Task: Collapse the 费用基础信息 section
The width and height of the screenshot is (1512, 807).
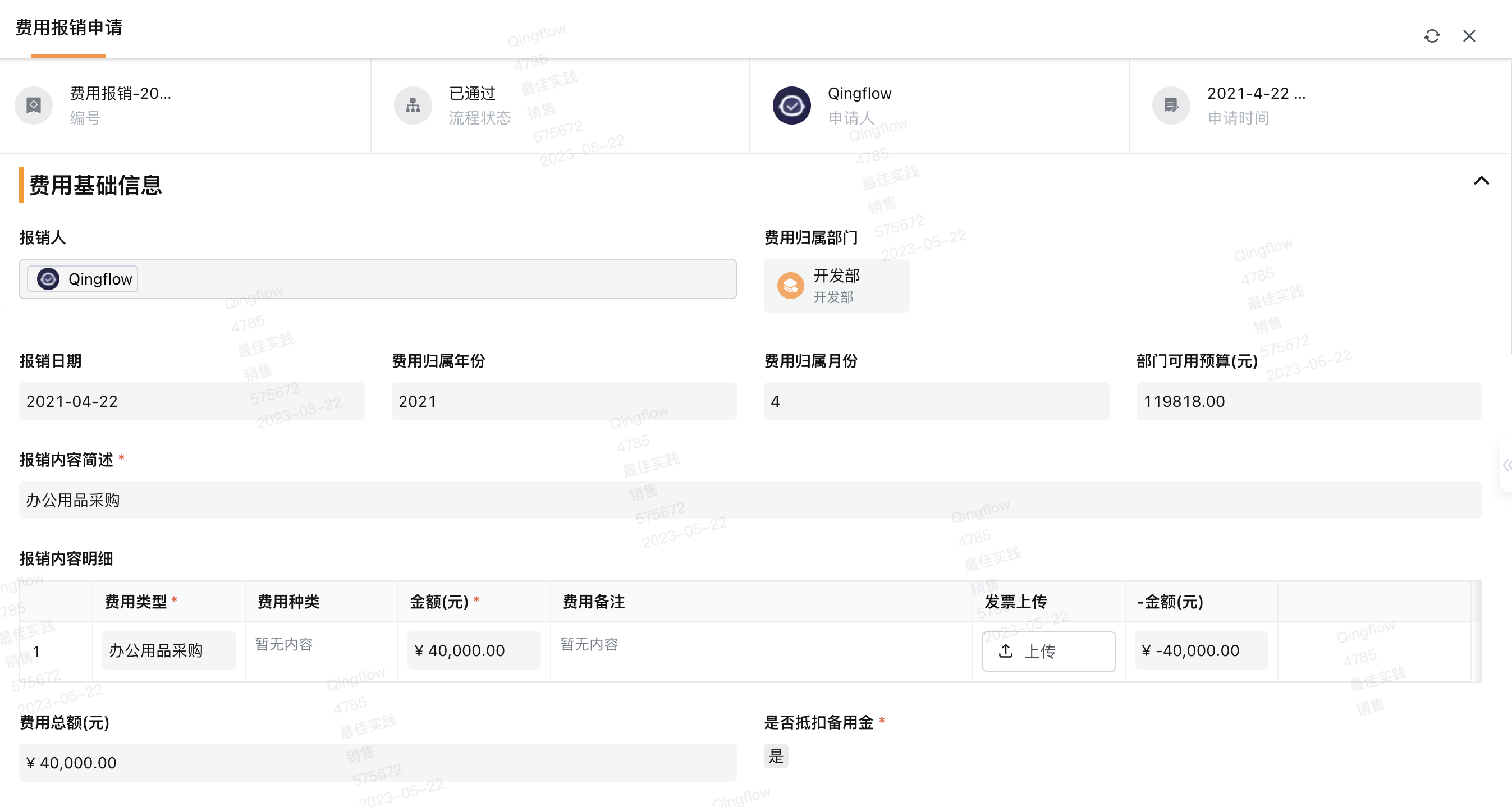Action: click(x=1481, y=181)
